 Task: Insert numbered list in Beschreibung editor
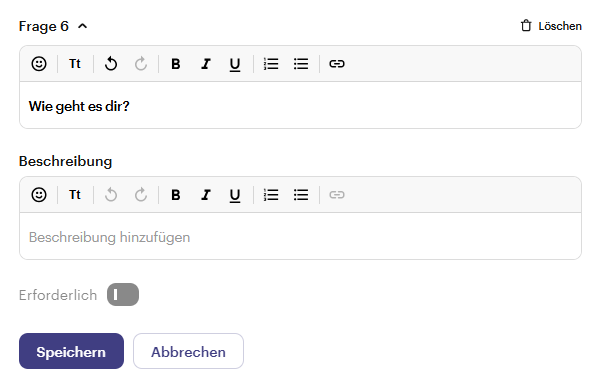pos(271,195)
